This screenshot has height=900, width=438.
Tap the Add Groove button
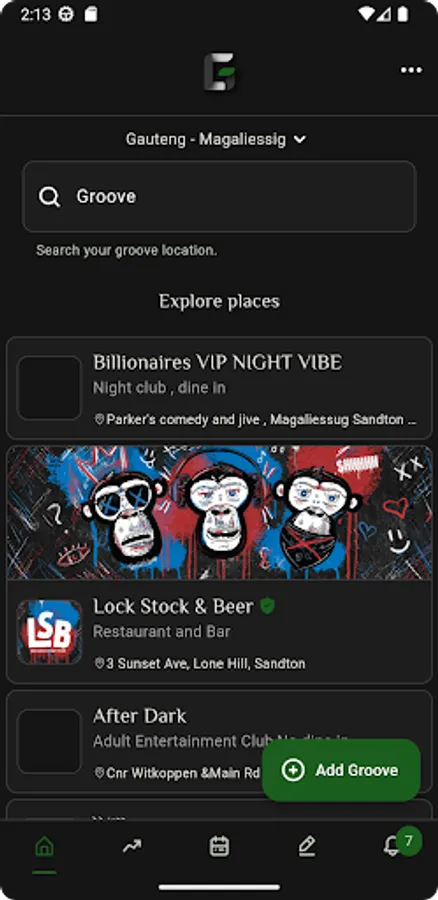coord(341,770)
